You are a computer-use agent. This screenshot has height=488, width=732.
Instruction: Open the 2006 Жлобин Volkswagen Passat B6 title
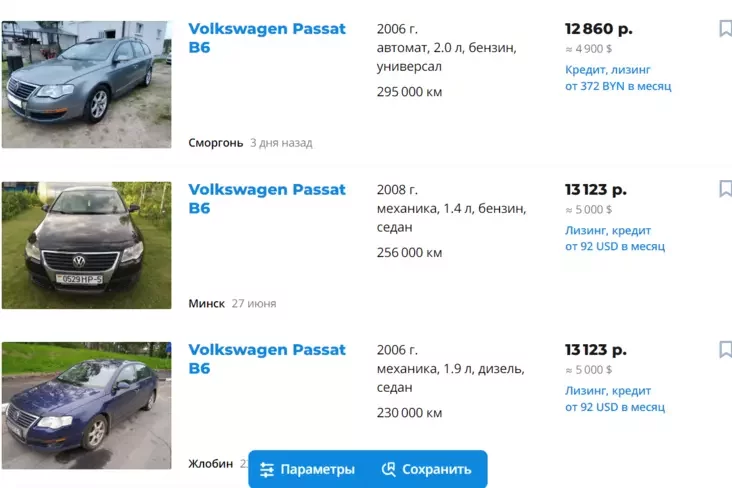267,359
